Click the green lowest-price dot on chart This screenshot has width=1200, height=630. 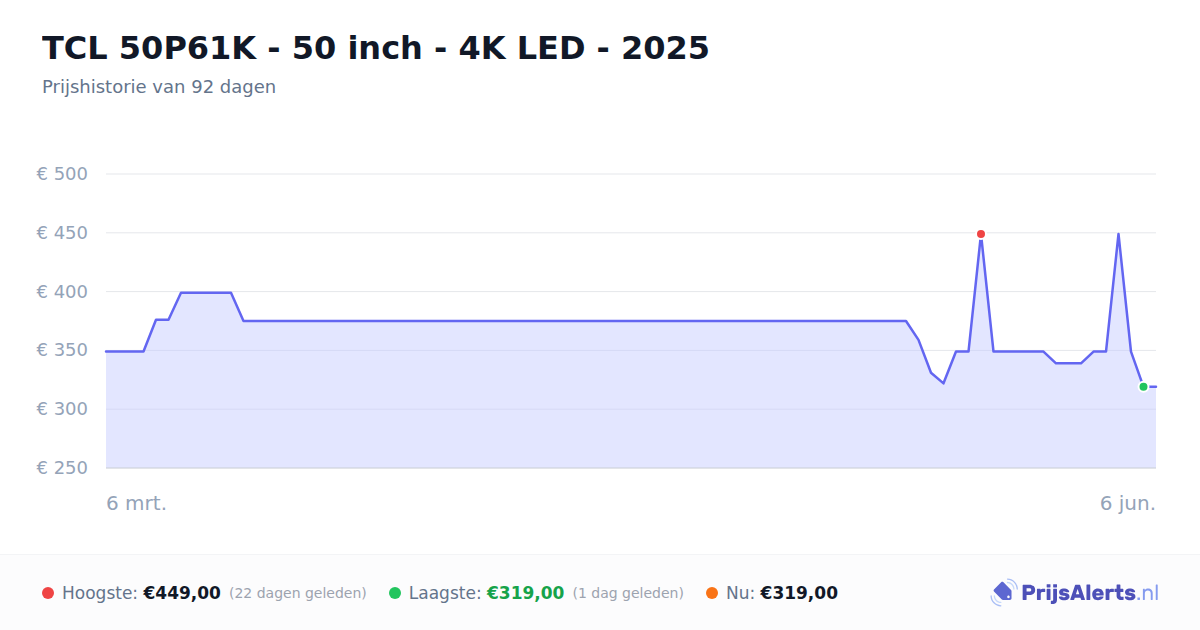pyautogui.click(x=1143, y=387)
